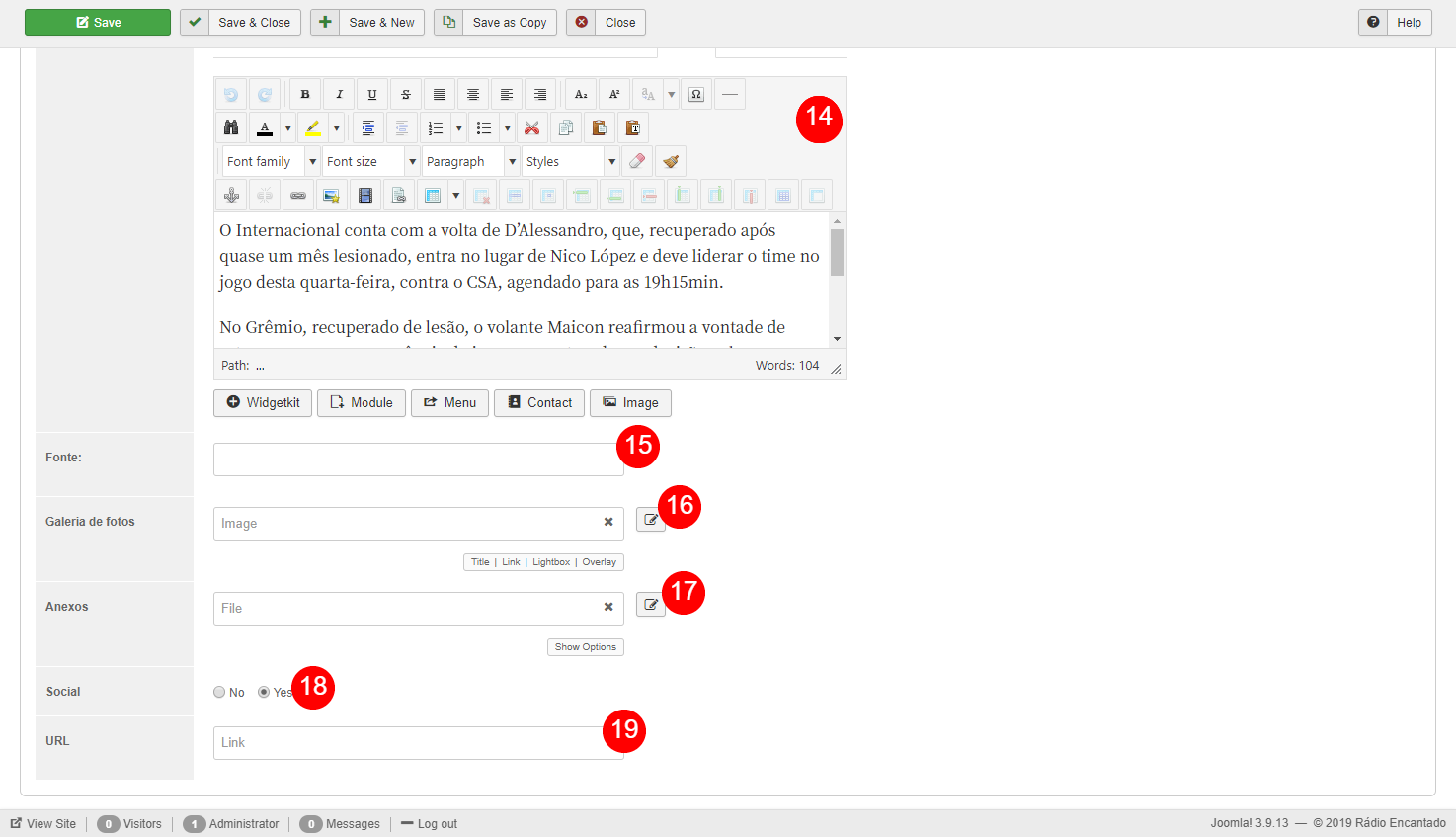
Task: Insert media with the film strip icon
Action: click(365, 196)
